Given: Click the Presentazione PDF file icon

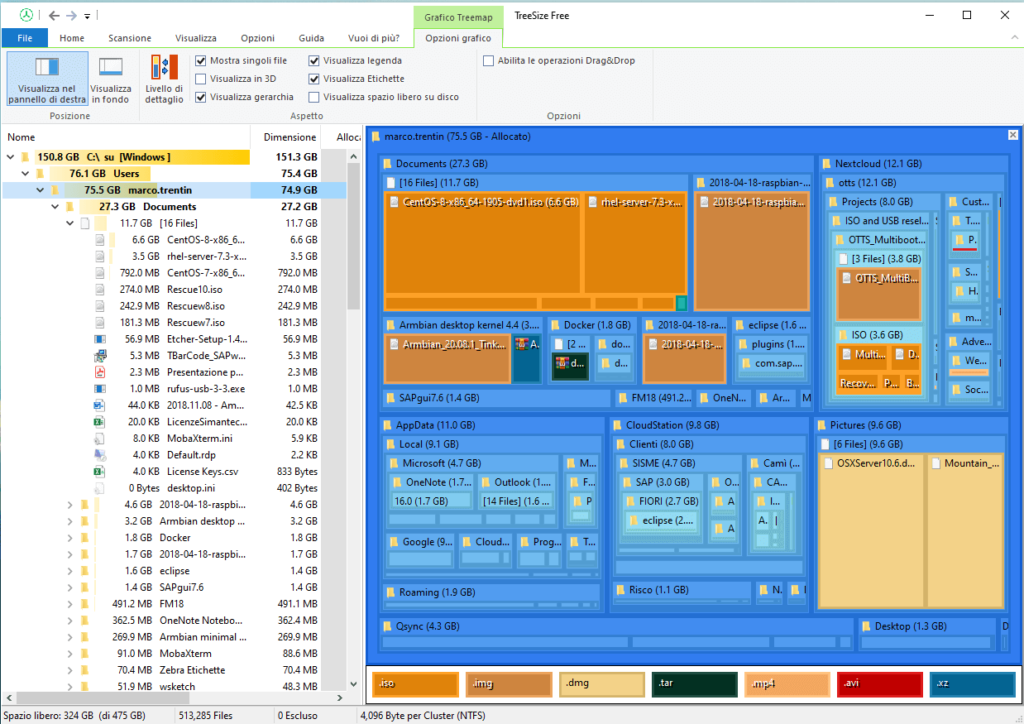Looking at the screenshot, I should click(100, 372).
